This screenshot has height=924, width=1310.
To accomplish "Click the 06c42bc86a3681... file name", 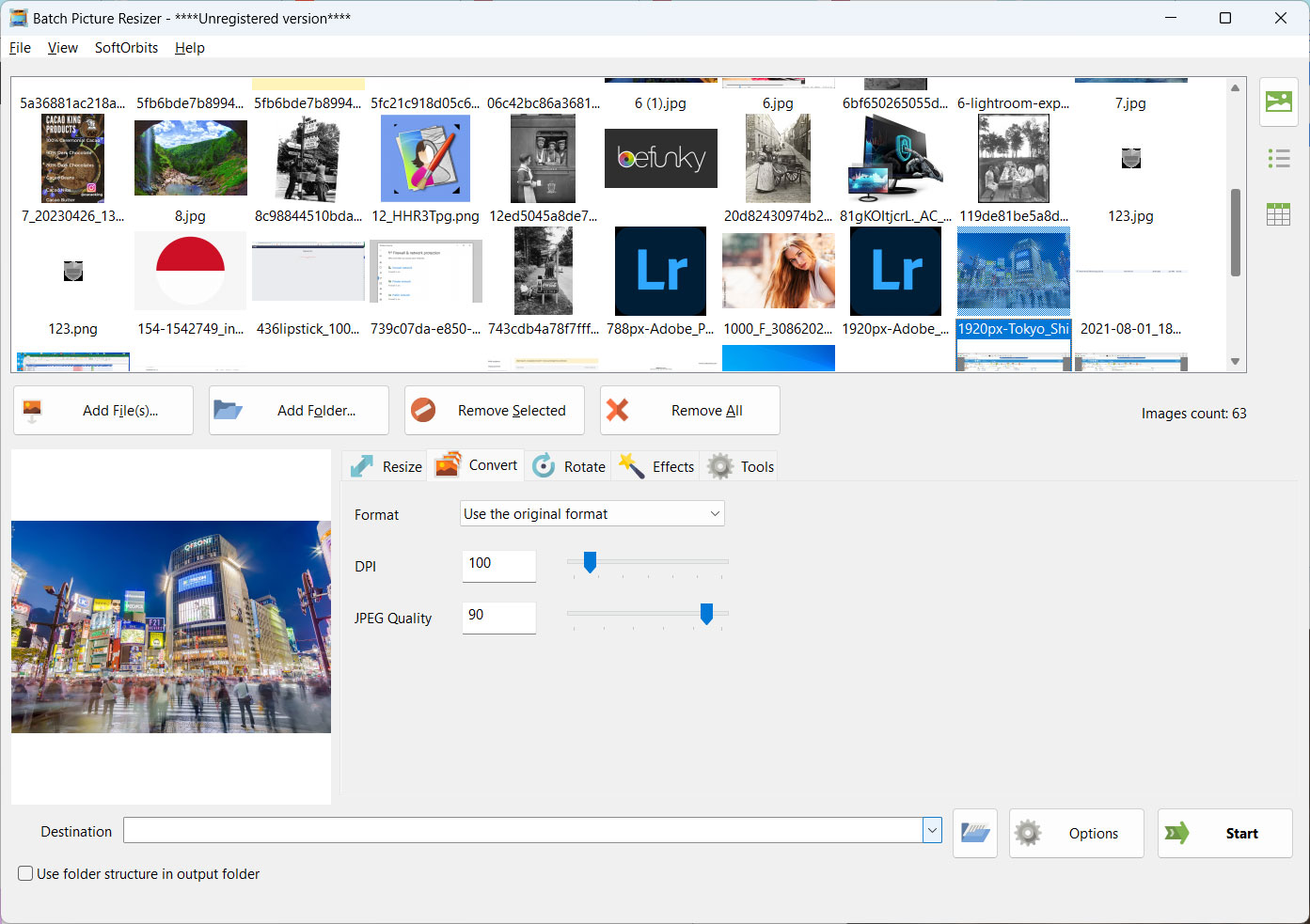I will (543, 103).
